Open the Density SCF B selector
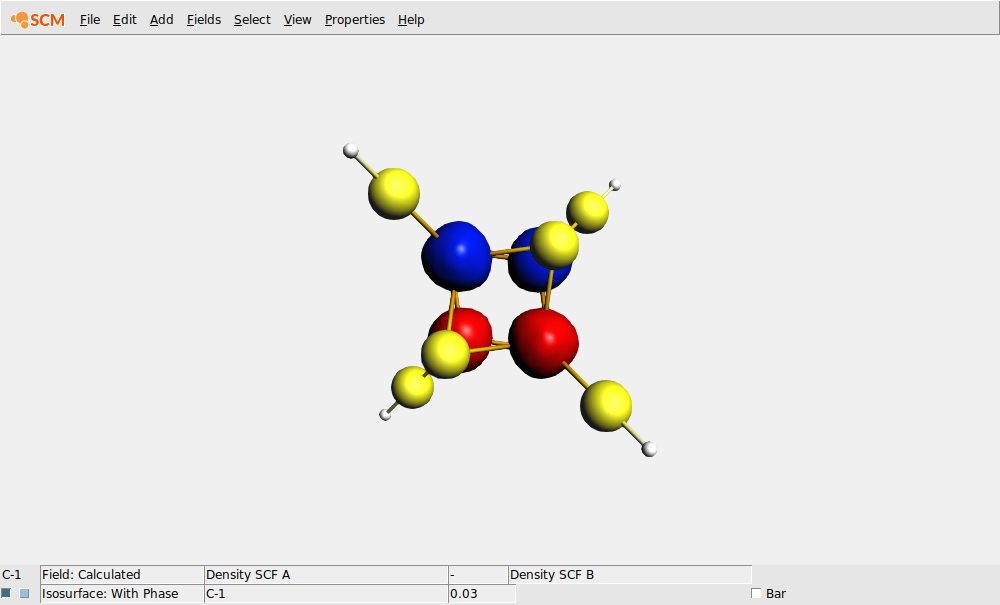 628,574
